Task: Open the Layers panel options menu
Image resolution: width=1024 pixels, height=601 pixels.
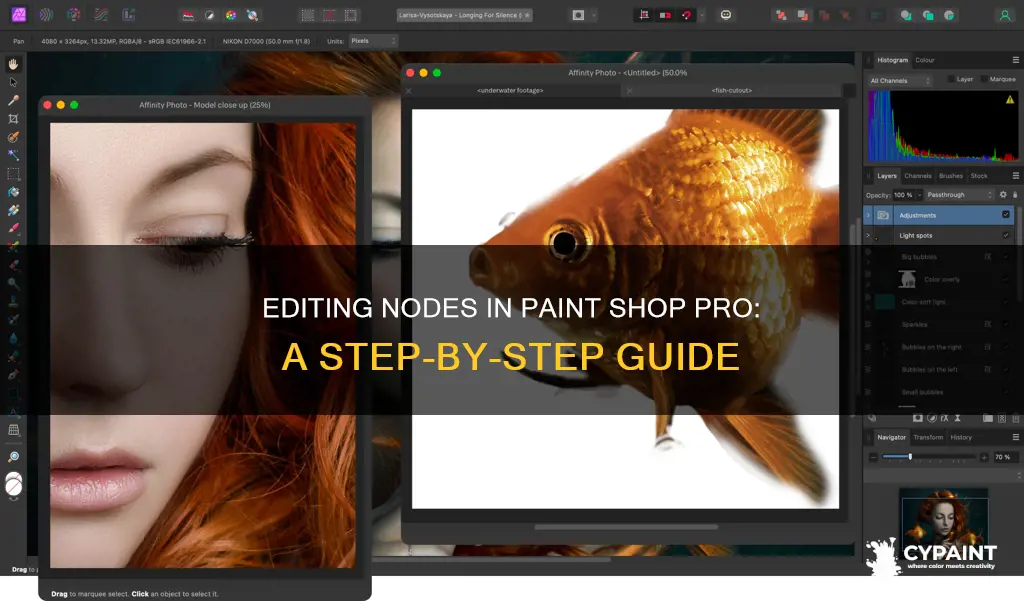Action: [x=1016, y=176]
